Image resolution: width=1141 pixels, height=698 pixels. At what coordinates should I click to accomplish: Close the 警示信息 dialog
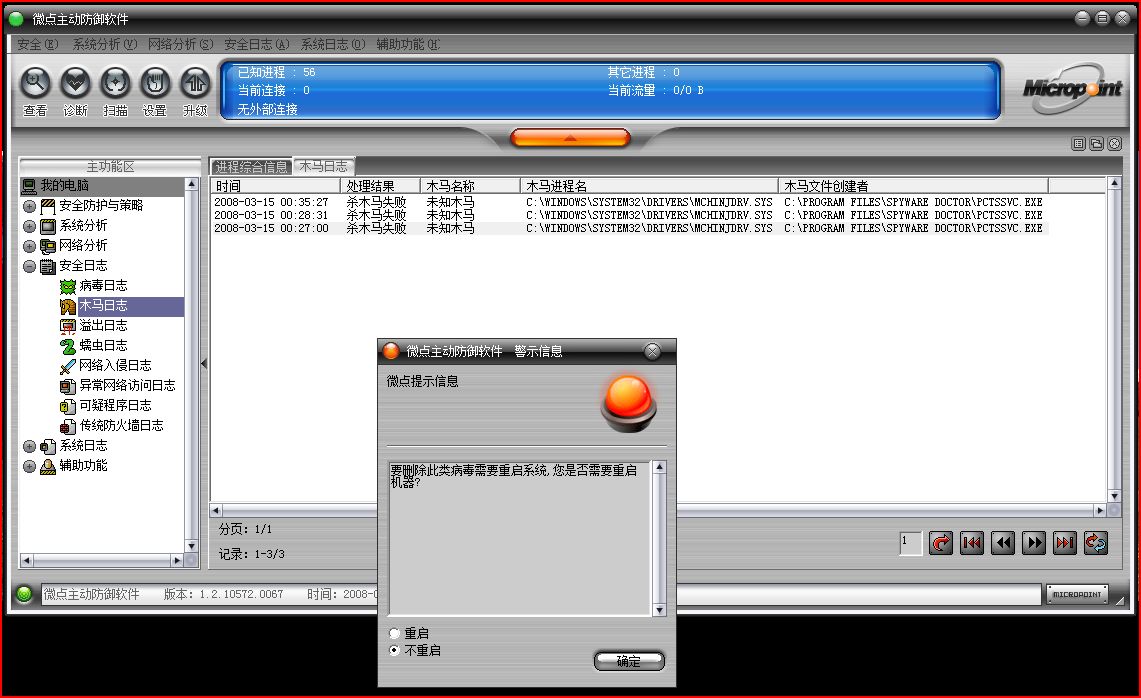click(x=653, y=352)
